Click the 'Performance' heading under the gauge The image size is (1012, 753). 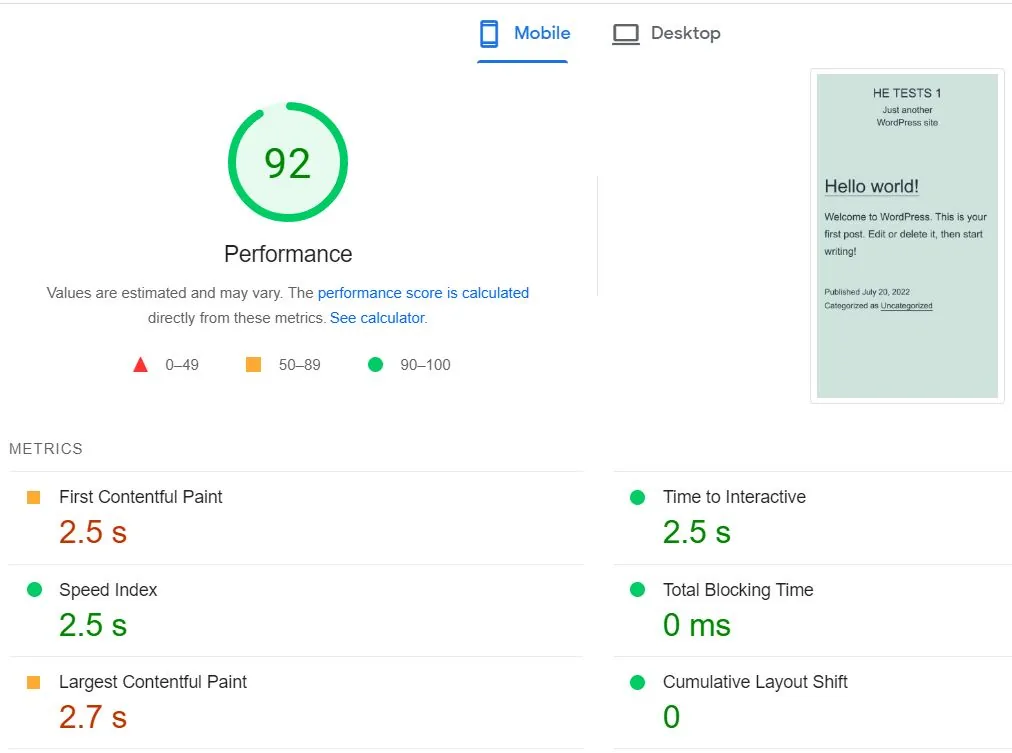point(288,254)
